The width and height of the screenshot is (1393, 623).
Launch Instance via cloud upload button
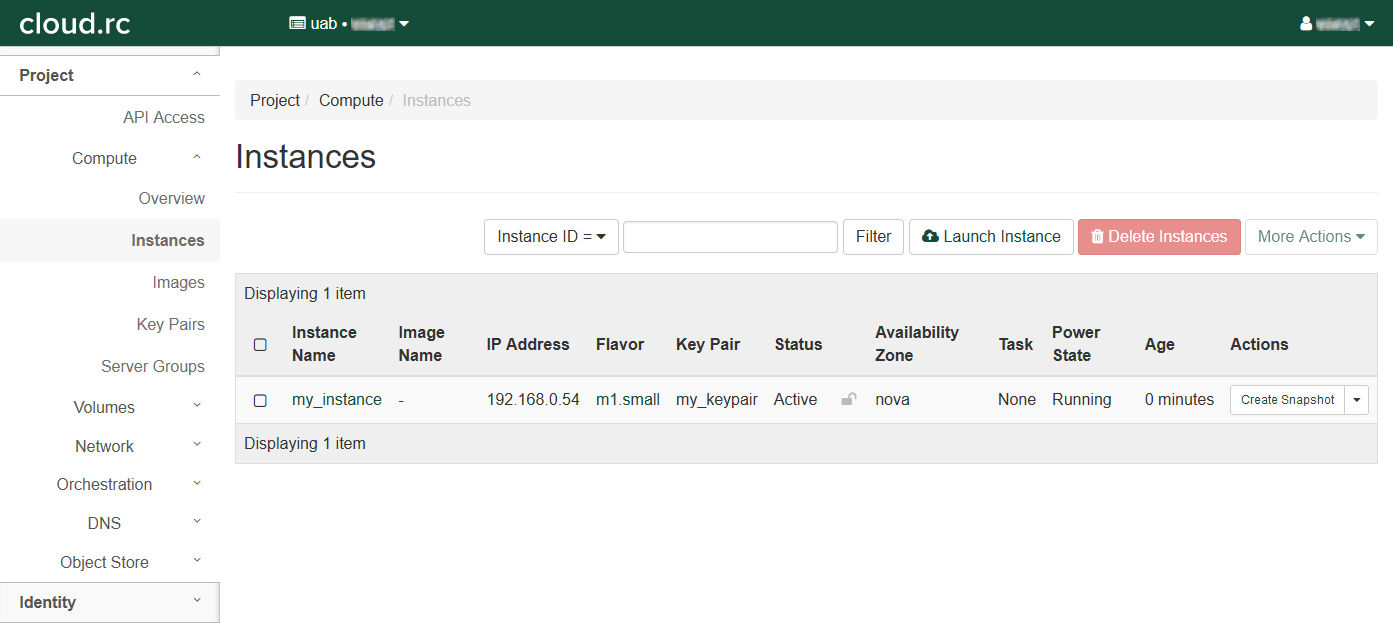coord(991,237)
